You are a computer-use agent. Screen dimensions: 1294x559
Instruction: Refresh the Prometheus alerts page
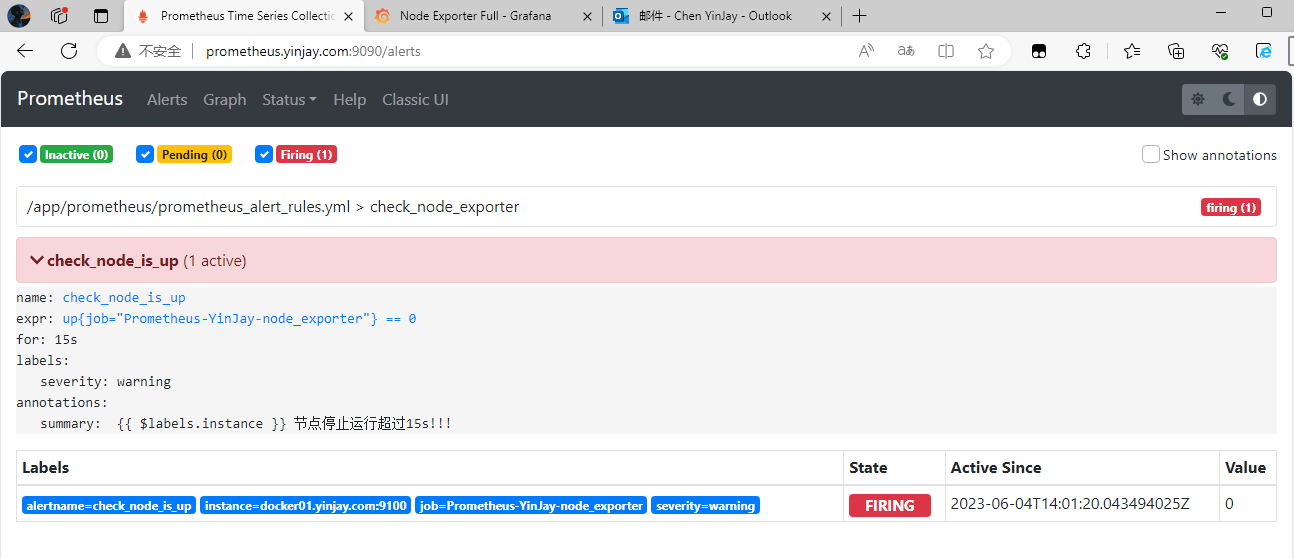click(69, 51)
